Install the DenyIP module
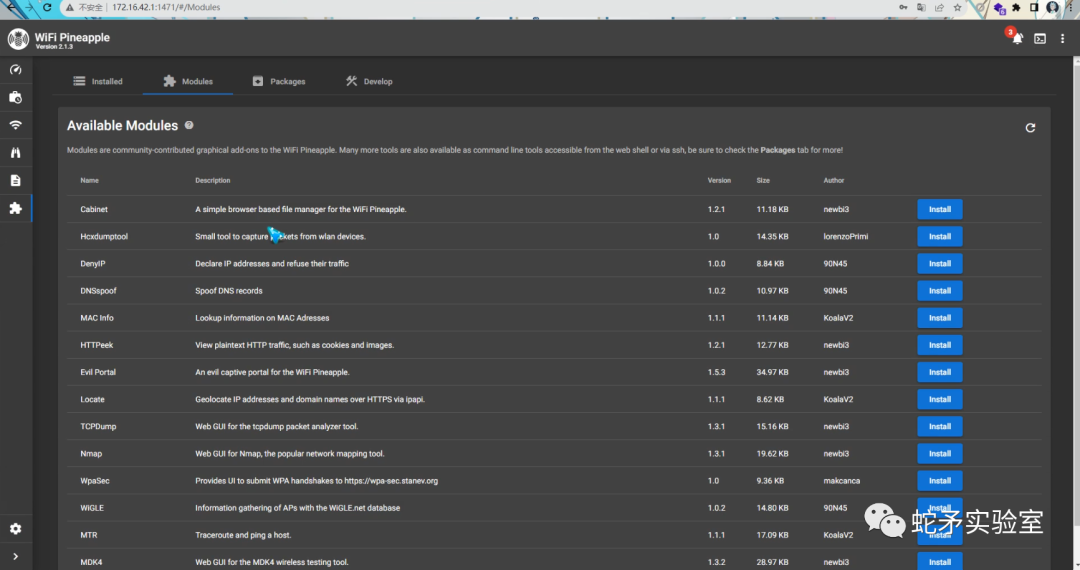Screen dimensions: 1080x570 pyautogui.click(x=939, y=264)
